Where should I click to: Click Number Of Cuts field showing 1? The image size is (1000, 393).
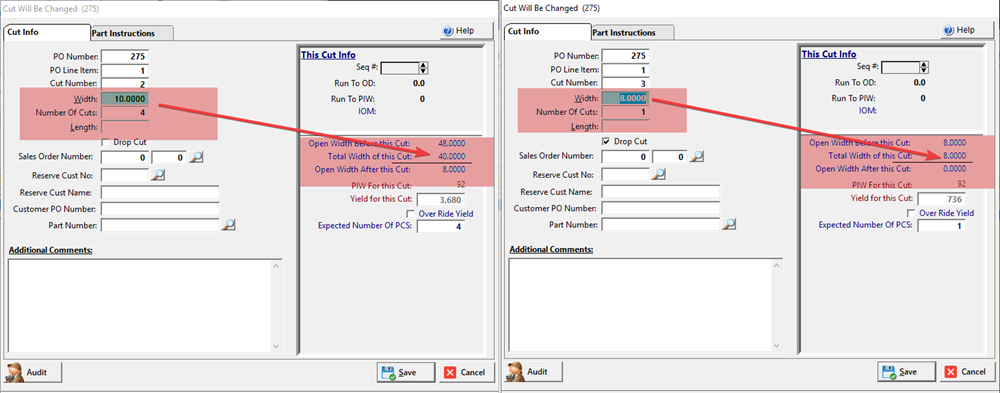point(626,112)
